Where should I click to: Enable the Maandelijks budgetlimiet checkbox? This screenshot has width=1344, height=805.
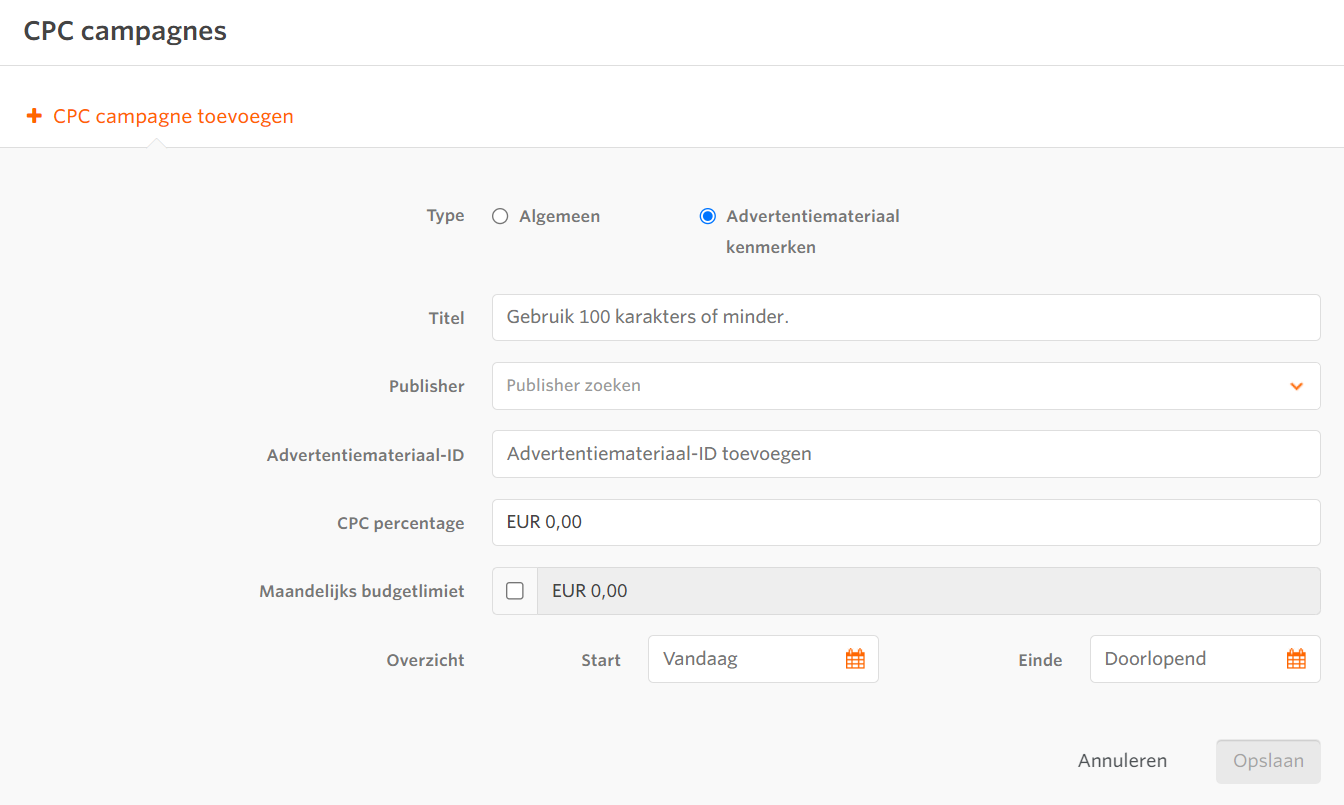[515, 591]
